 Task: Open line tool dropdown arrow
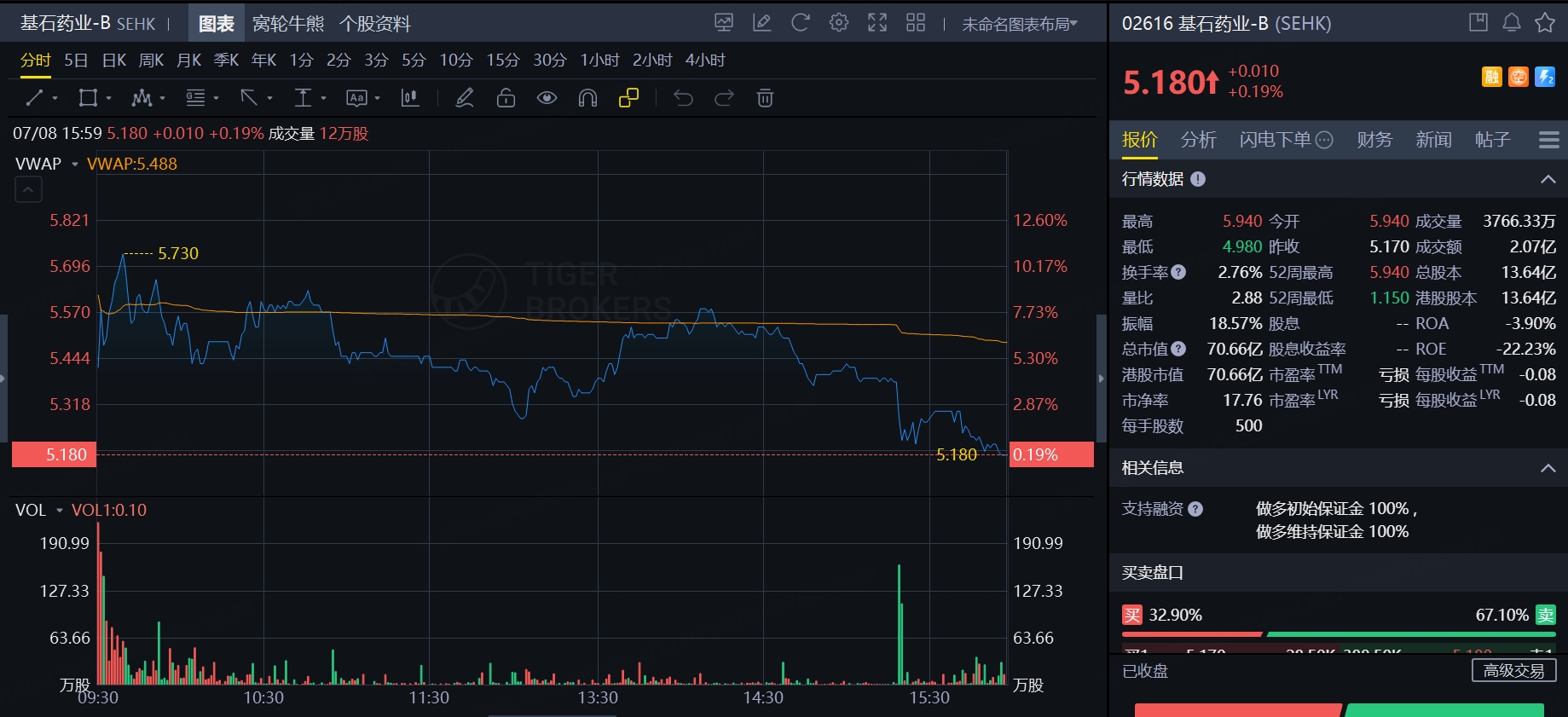click(x=55, y=99)
